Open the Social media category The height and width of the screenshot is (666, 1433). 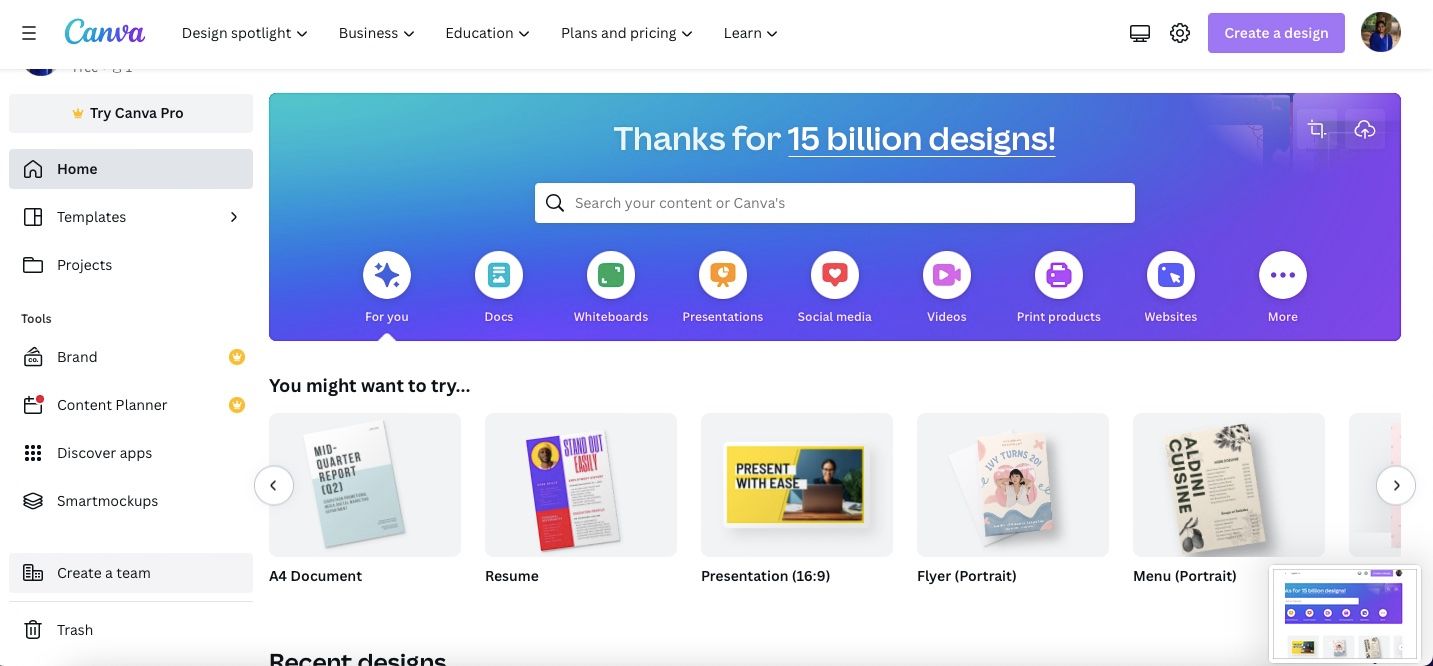(834, 274)
